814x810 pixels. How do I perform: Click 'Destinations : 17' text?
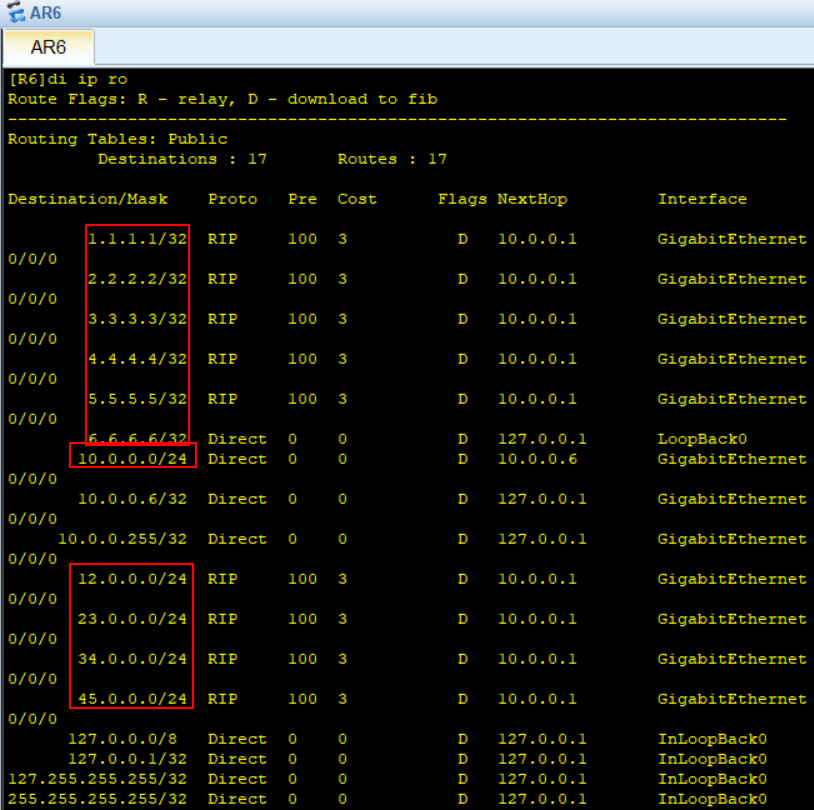tap(182, 159)
